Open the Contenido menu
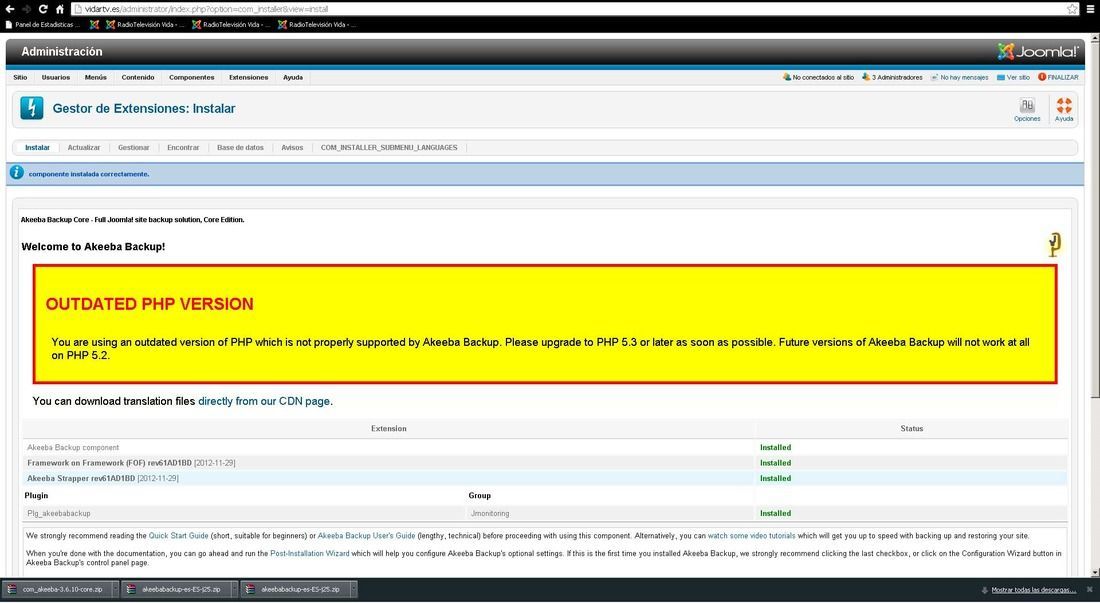The width and height of the screenshot is (1100, 603). click(138, 77)
